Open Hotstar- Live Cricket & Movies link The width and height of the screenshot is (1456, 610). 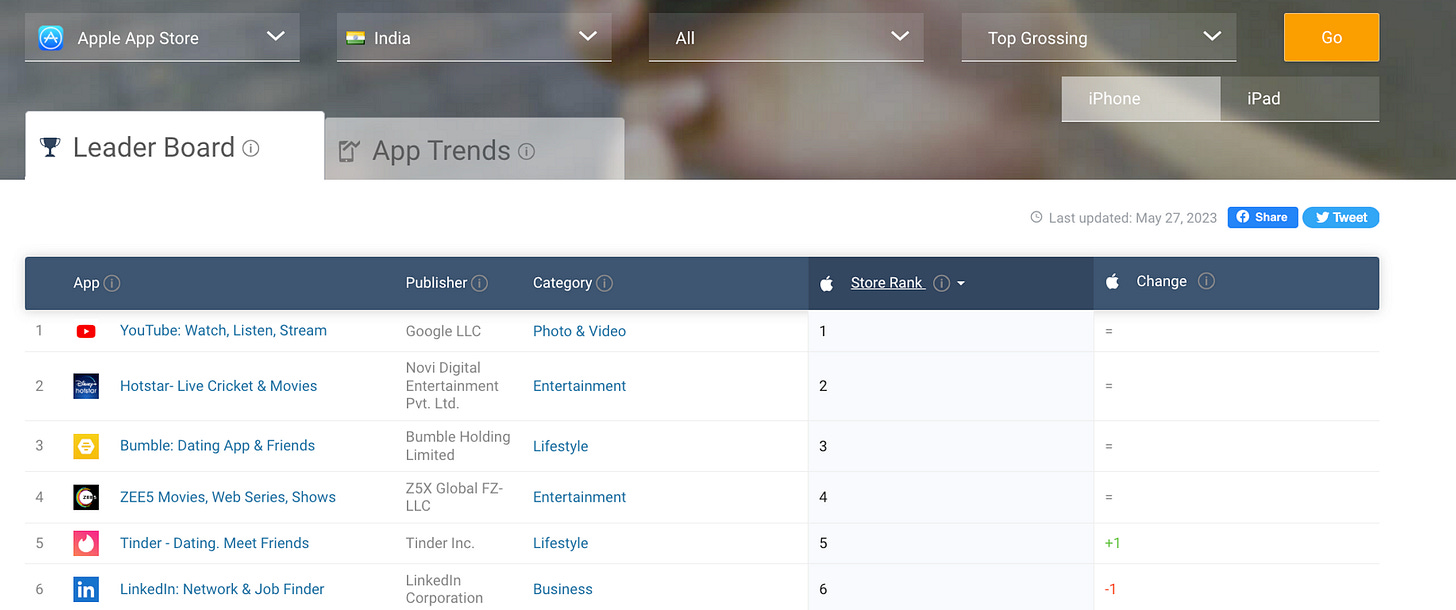[218, 386]
